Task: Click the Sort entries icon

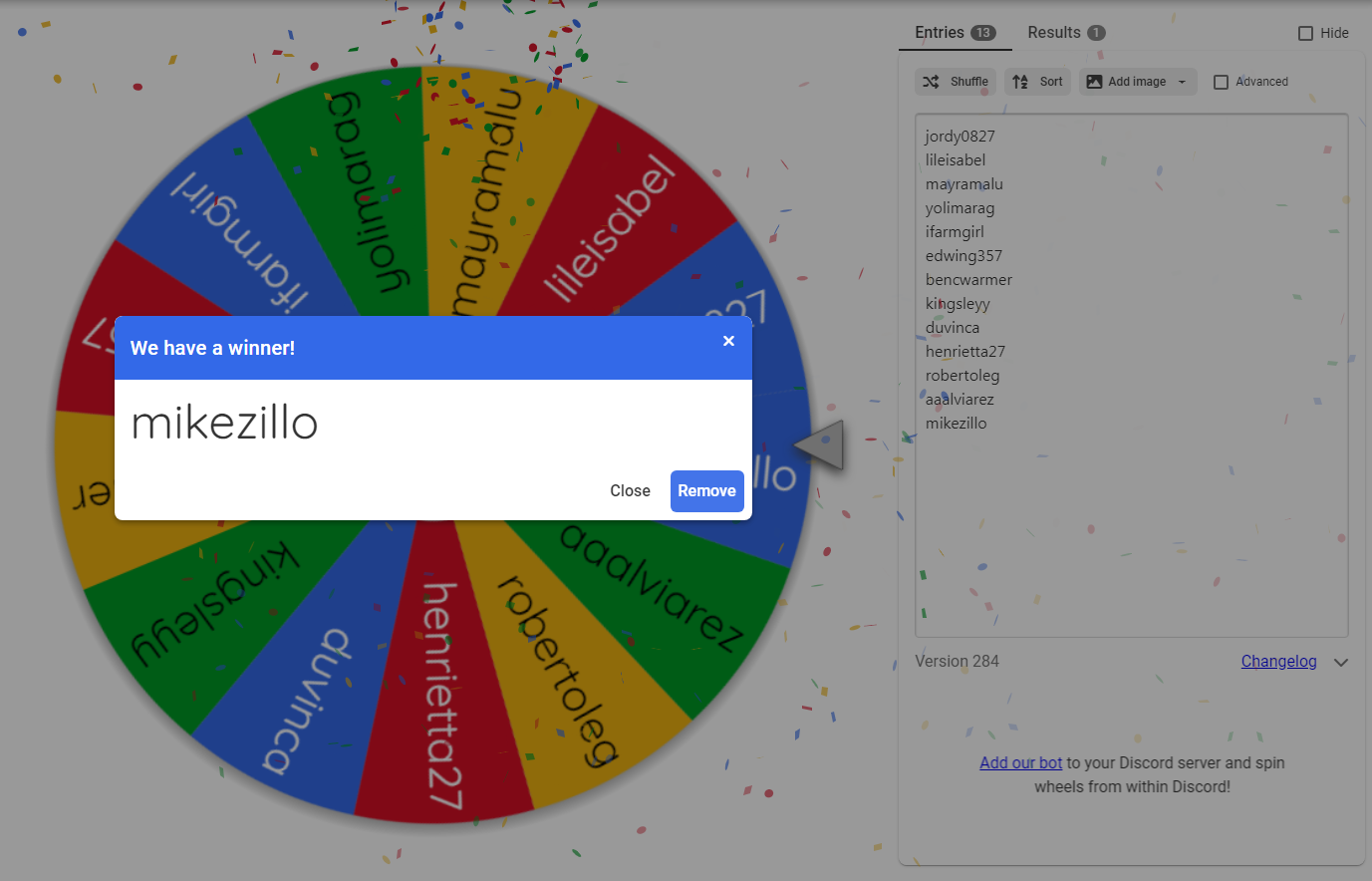Action: [x=1020, y=82]
